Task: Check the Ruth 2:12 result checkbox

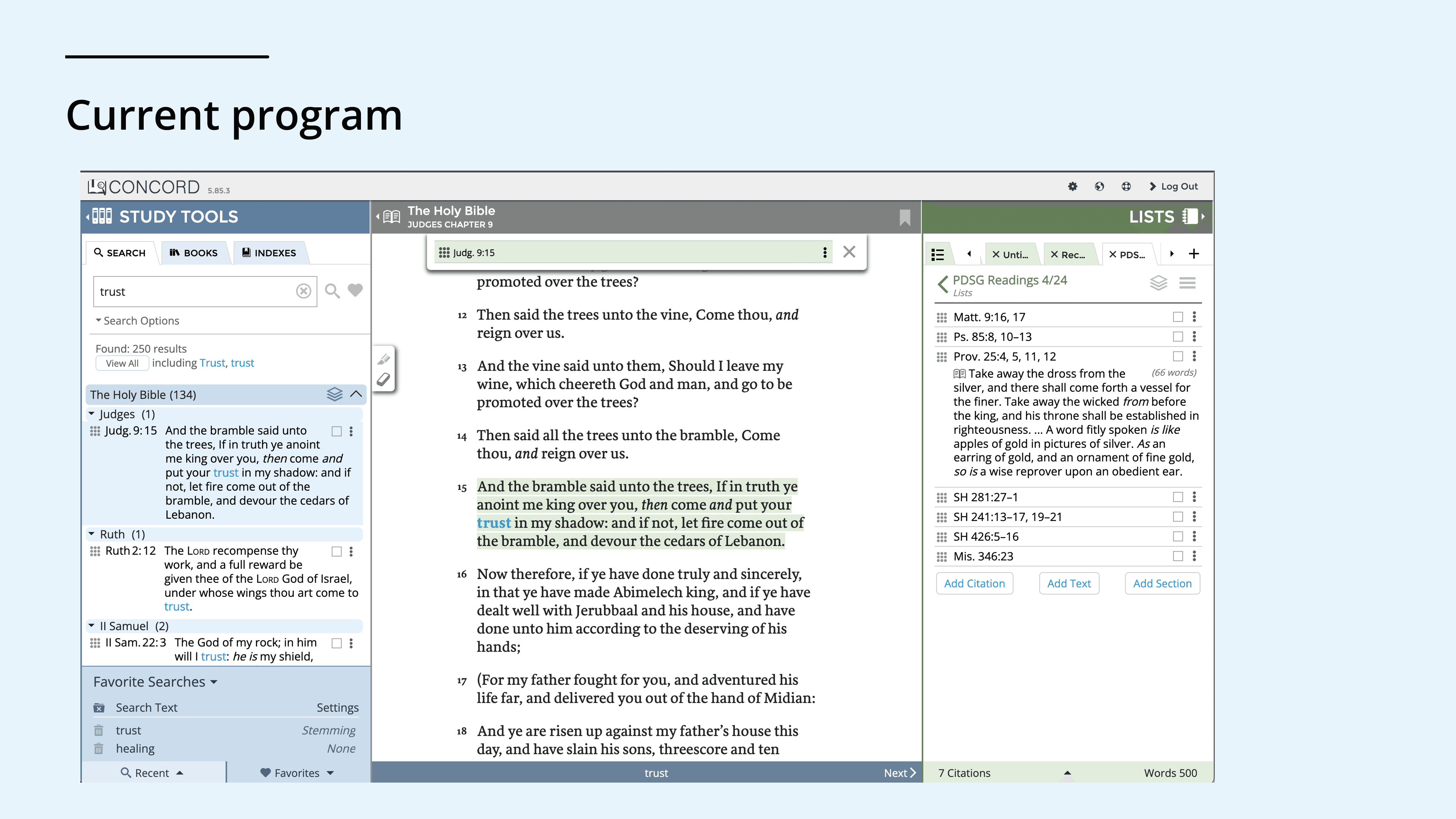Action: click(337, 552)
